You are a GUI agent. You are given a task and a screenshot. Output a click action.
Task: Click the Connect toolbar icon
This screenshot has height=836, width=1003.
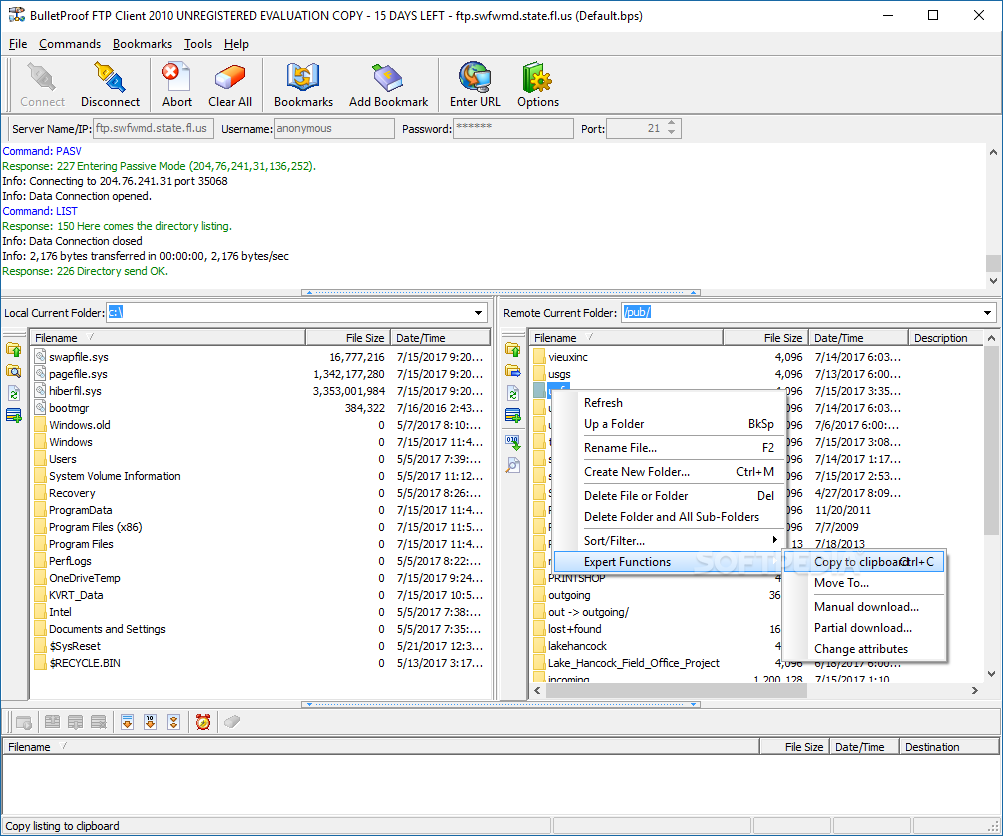(x=42, y=85)
